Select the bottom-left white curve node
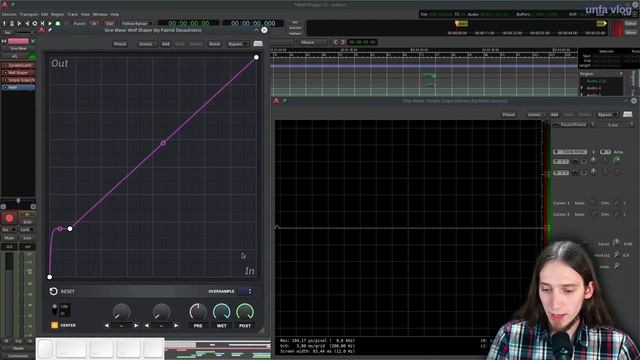 tap(49, 277)
